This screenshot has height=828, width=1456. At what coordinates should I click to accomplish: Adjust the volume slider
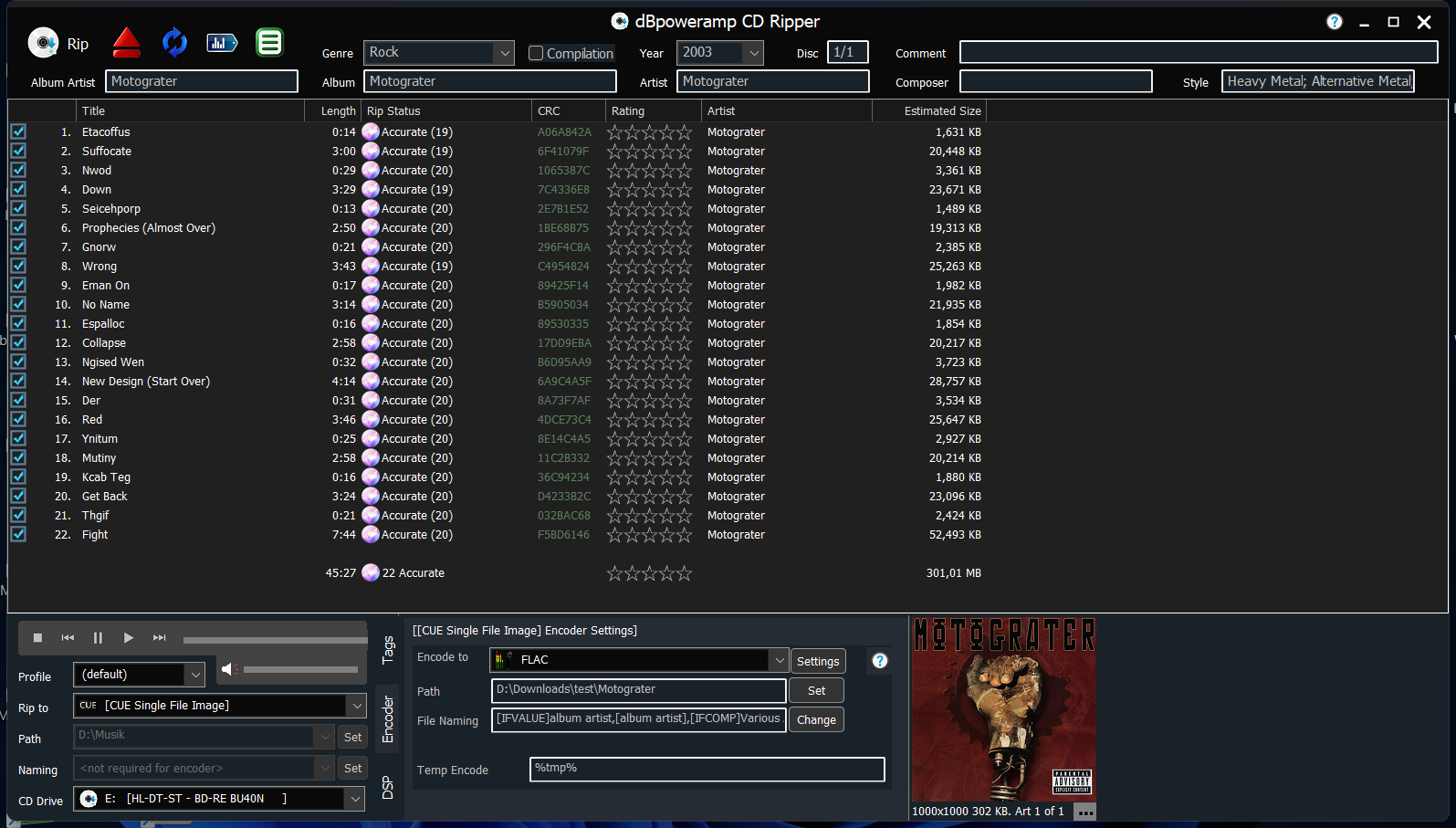click(300, 670)
